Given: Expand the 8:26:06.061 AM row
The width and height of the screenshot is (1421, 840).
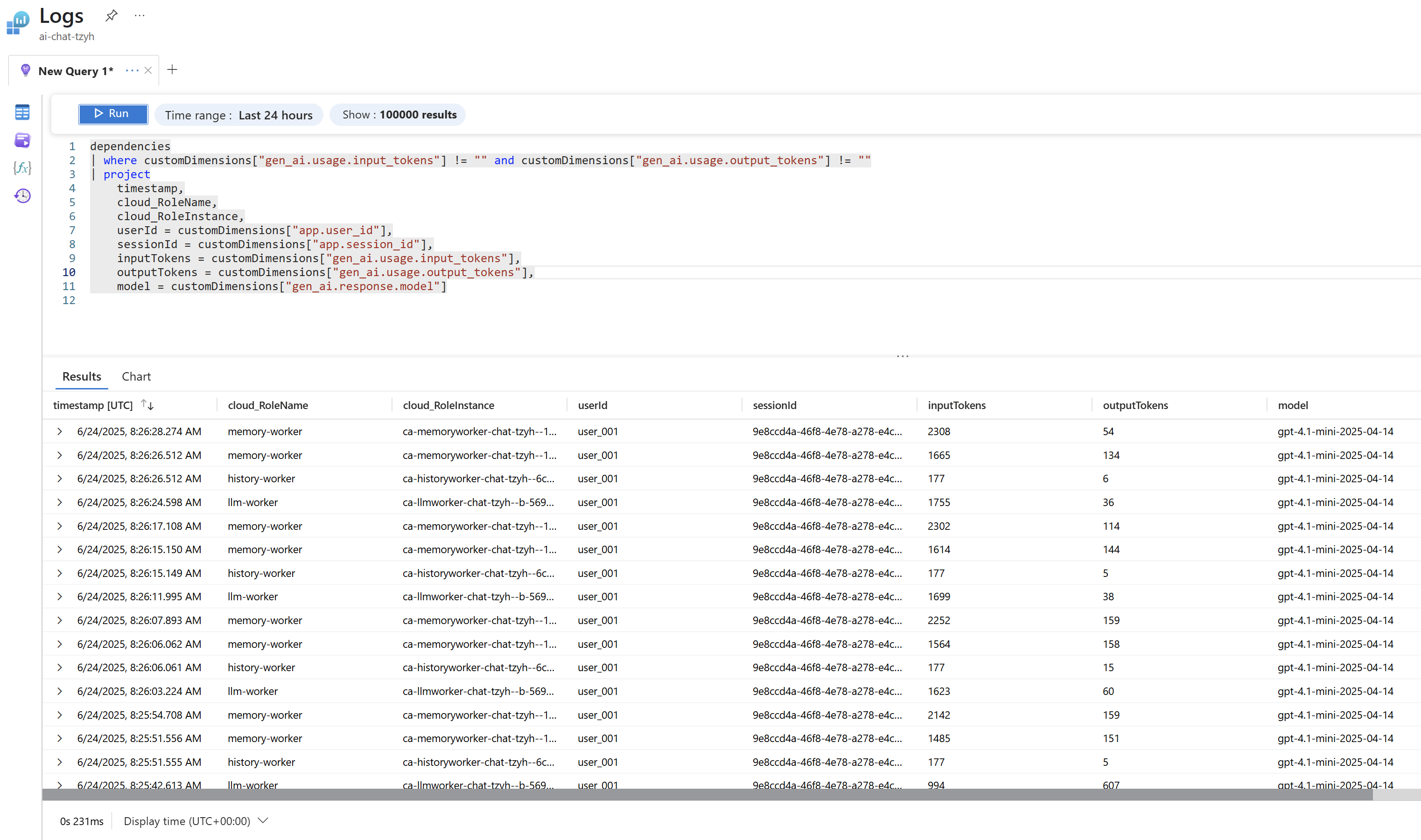Looking at the screenshot, I should click(59, 667).
